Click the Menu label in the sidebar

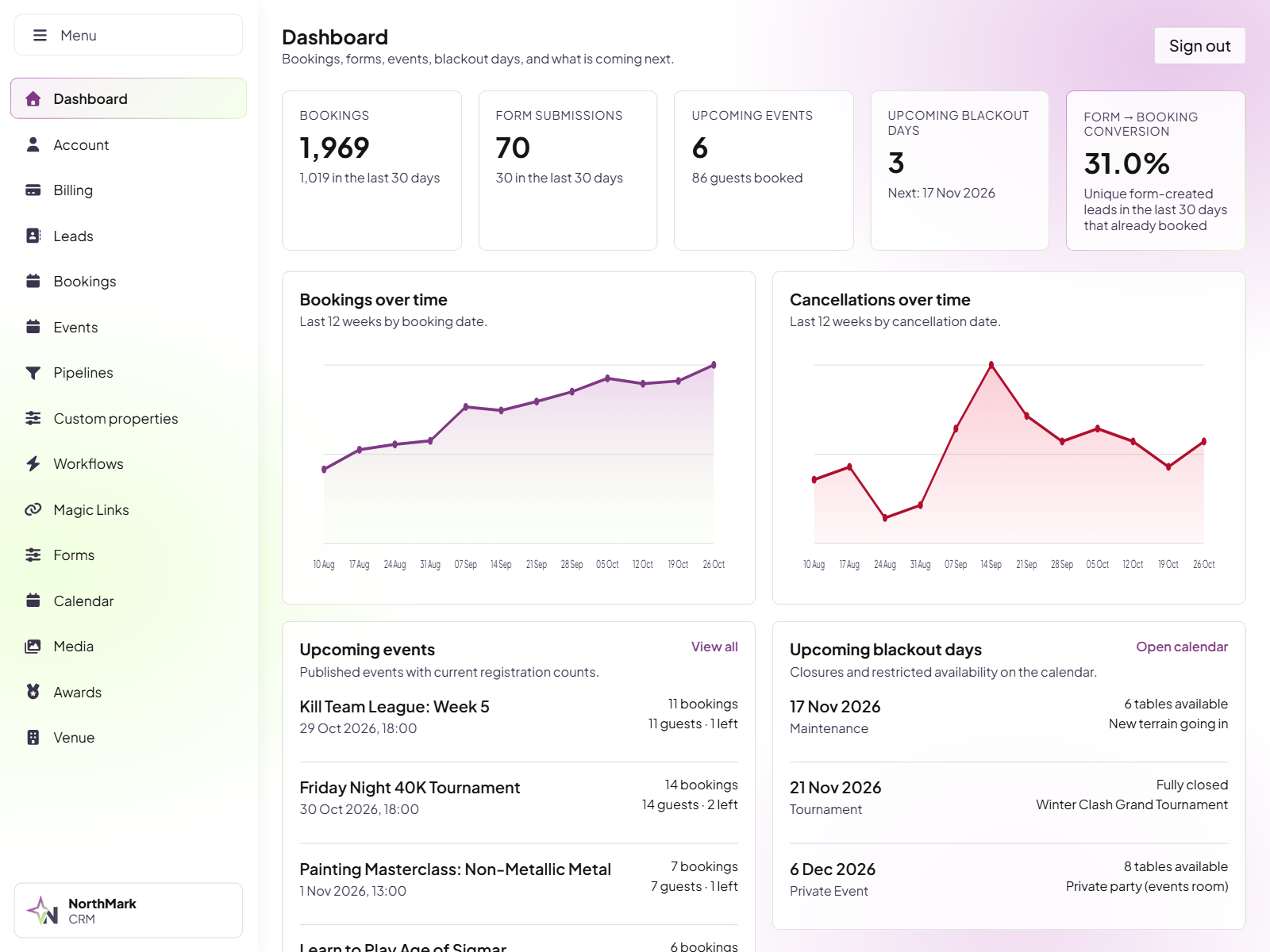coord(79,36)
